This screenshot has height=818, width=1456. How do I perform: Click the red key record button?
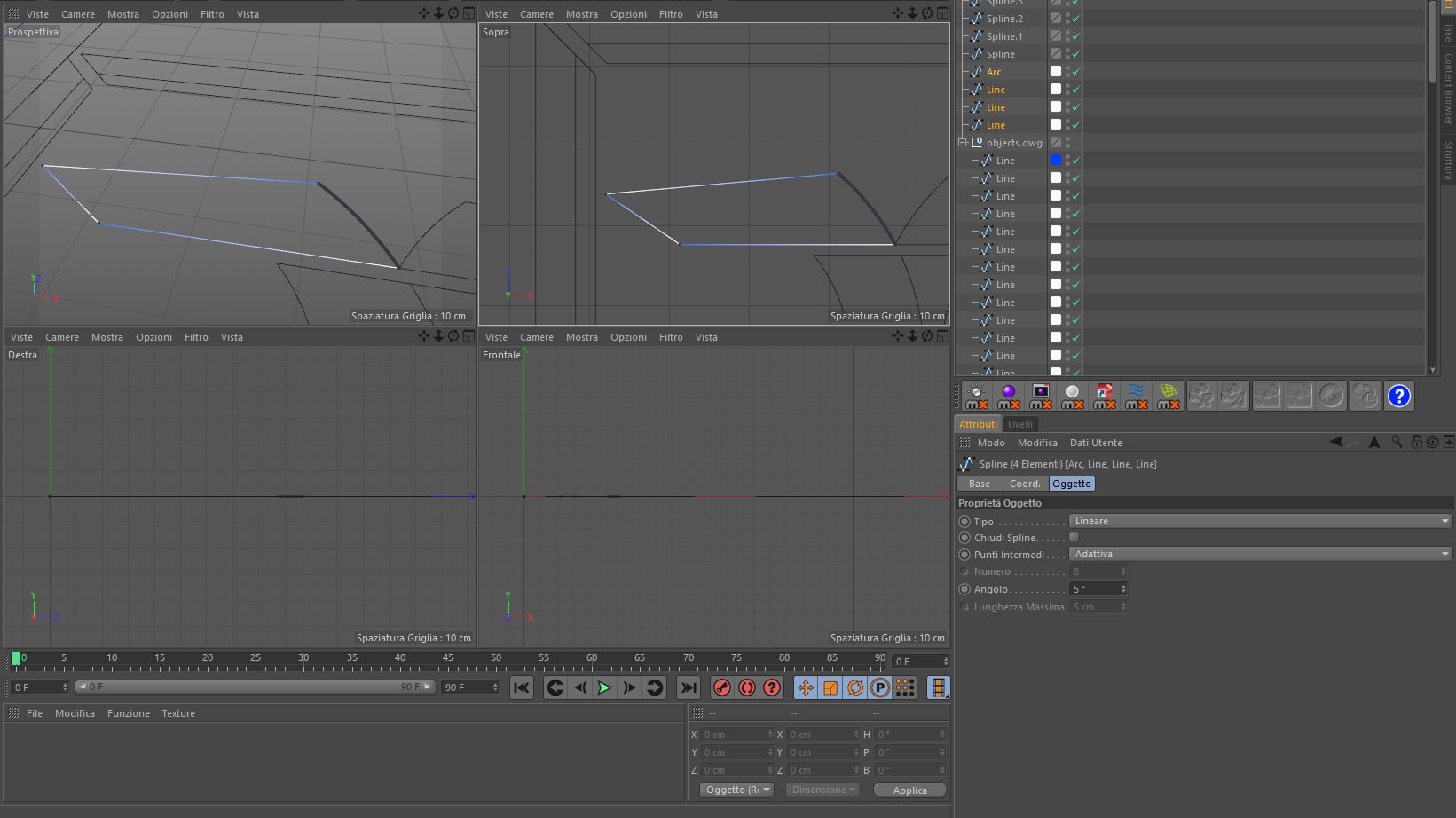(x=722, y=688)
